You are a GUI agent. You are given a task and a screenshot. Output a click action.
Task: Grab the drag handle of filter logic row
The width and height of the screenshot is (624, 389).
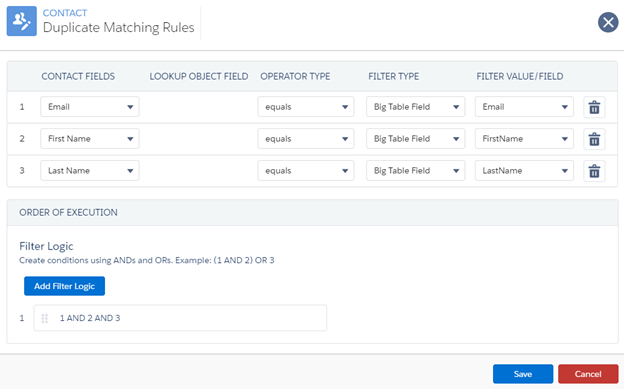tap(45, 318)
